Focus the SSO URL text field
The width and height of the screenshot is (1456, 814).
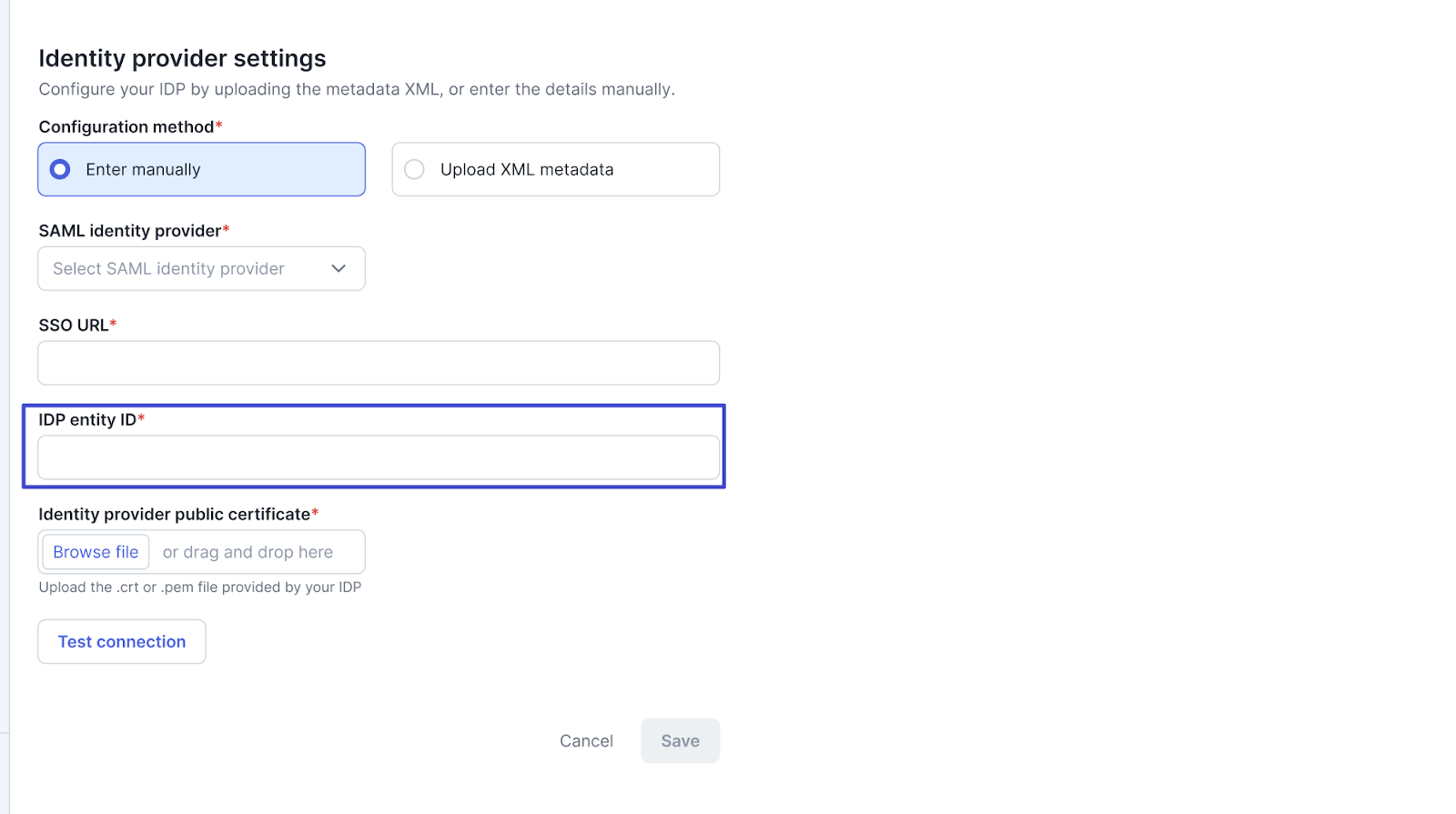click(x=379, y=363)
